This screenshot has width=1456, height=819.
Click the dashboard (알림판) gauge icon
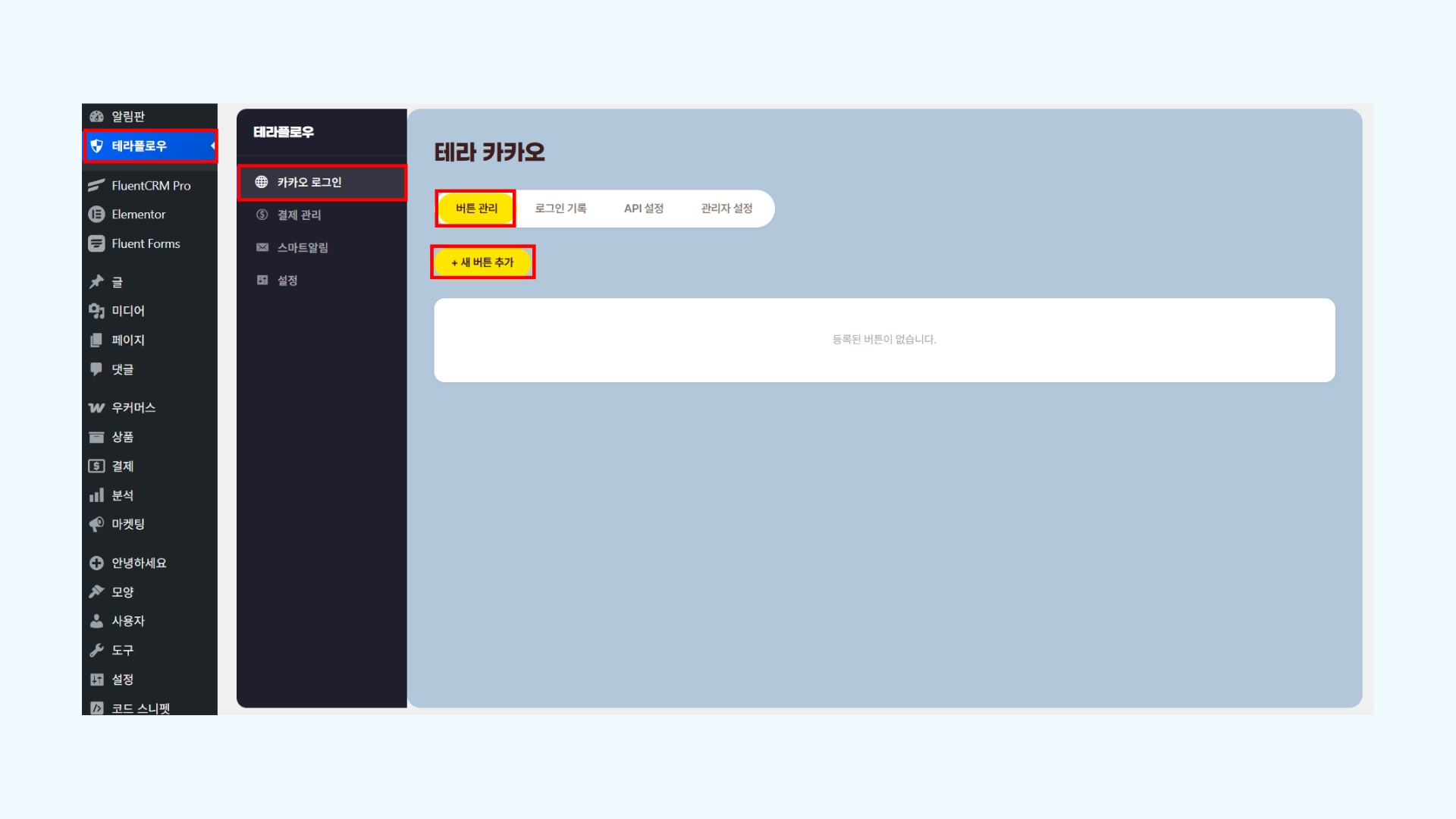click(x=96, y=116)
